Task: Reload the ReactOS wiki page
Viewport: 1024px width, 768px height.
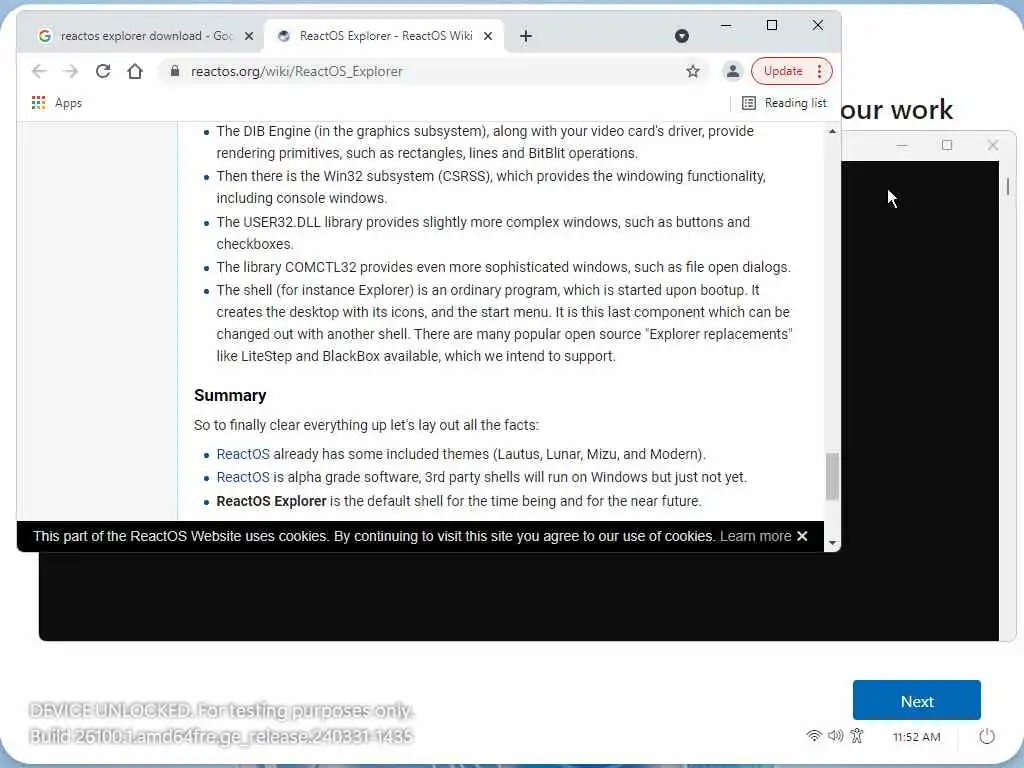Action: (103, 71)
